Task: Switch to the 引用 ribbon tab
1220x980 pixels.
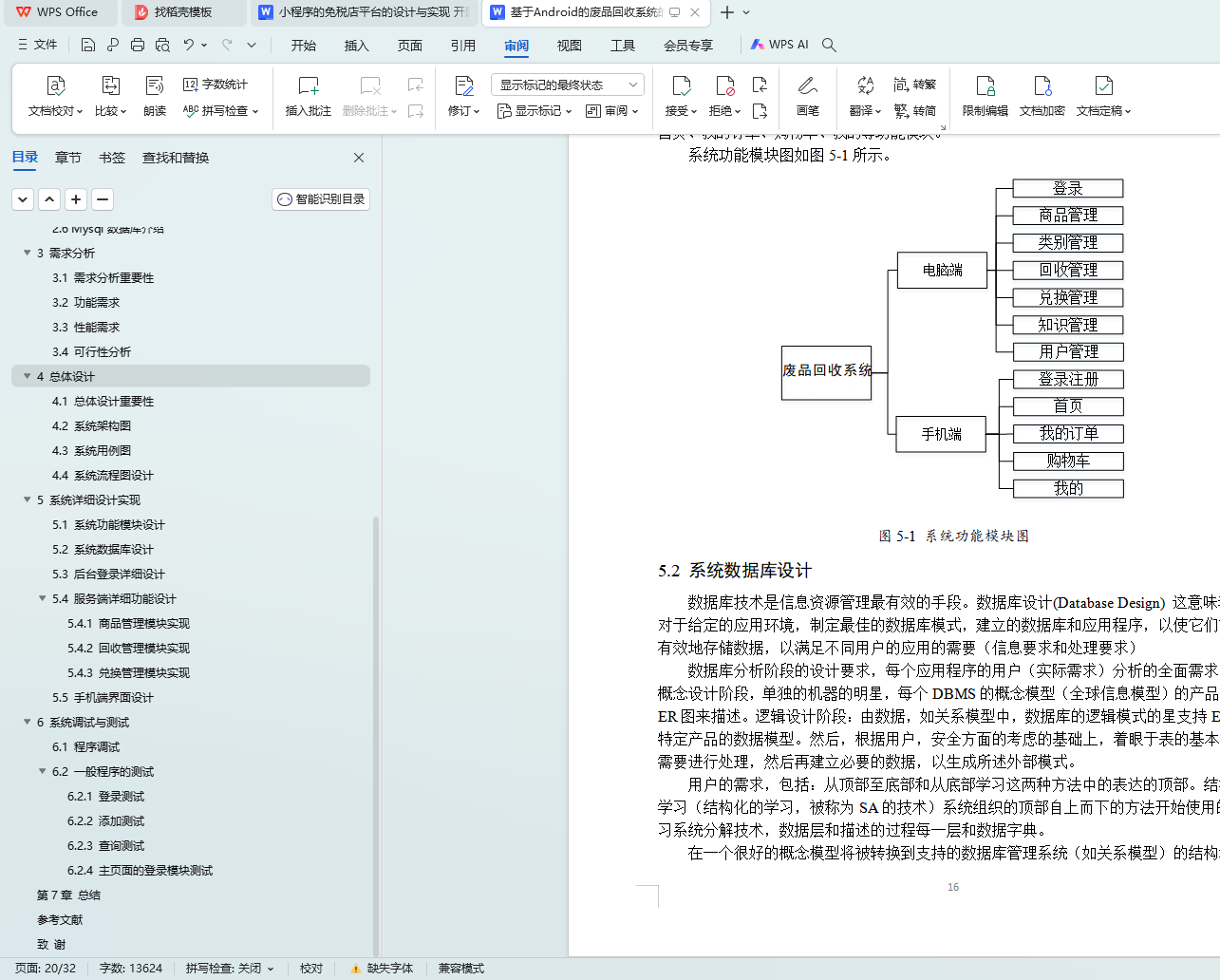Action: tap(463, 46)
